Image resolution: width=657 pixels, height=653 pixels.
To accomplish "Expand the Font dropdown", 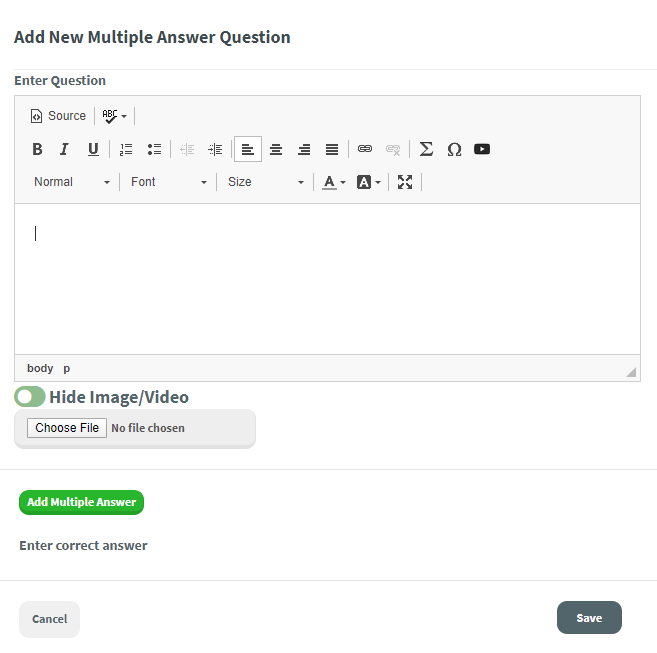I will (x=168, y=182).
